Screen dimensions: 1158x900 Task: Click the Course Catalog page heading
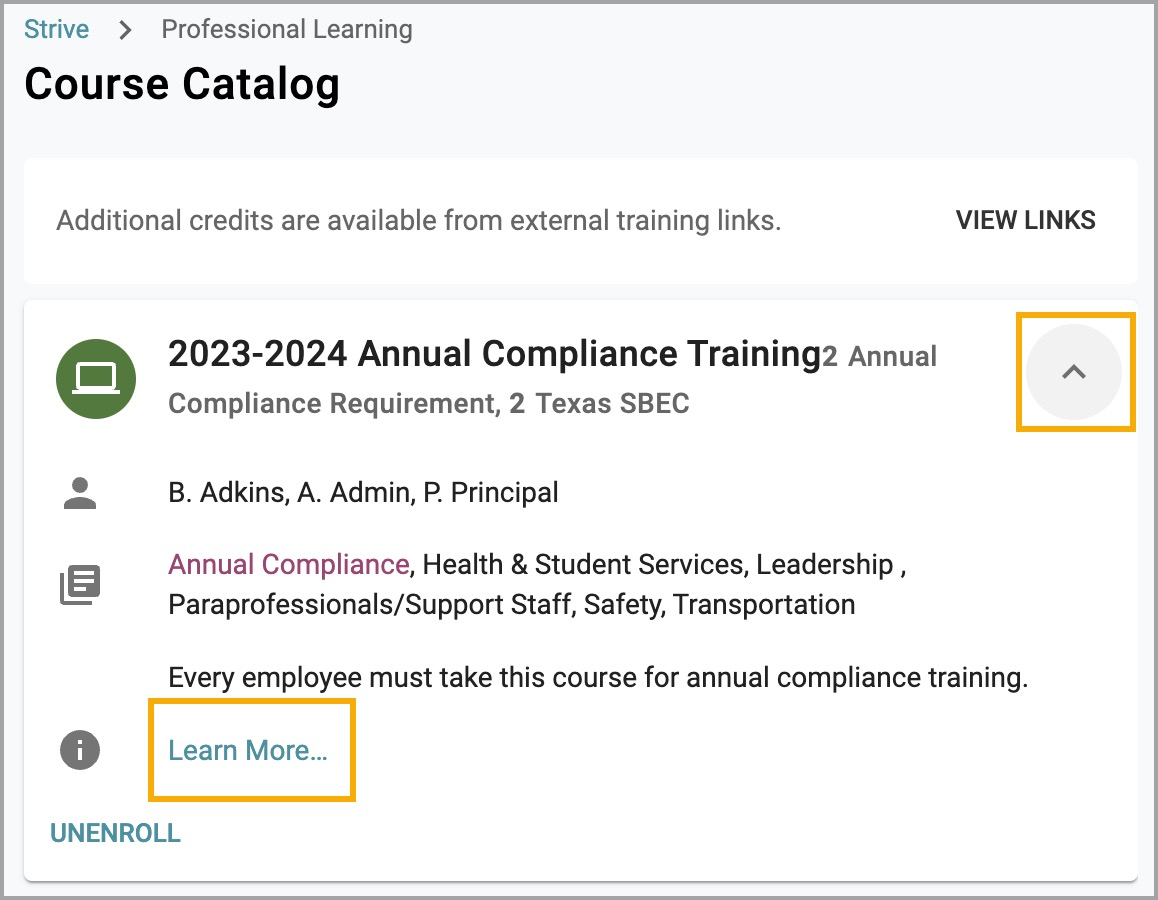(x=182, y=84)
